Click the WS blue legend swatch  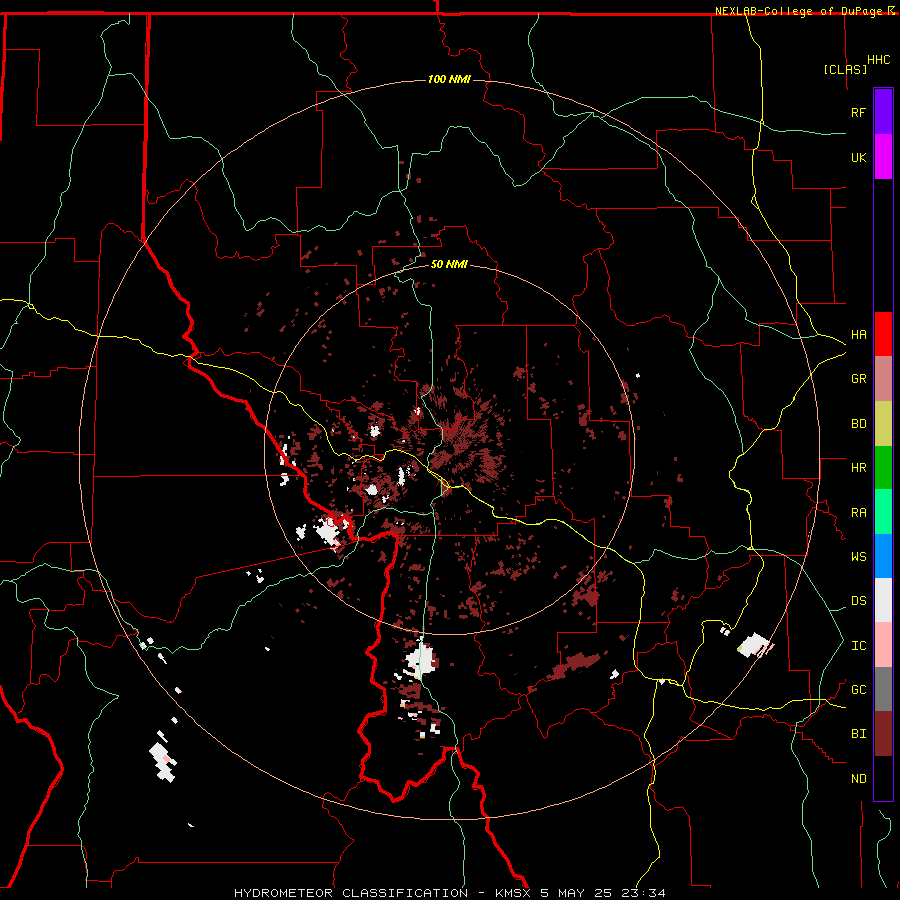click(x=883, y=556)
